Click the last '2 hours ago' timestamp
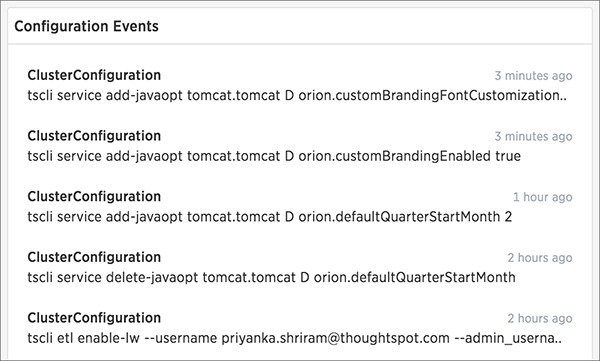 pos(540,319)
